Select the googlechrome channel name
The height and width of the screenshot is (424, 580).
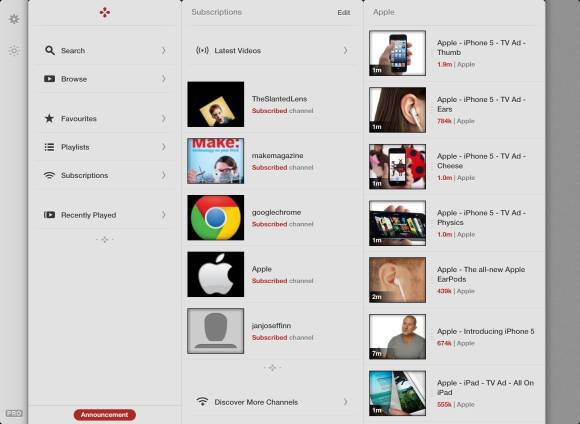pos(276,212)
